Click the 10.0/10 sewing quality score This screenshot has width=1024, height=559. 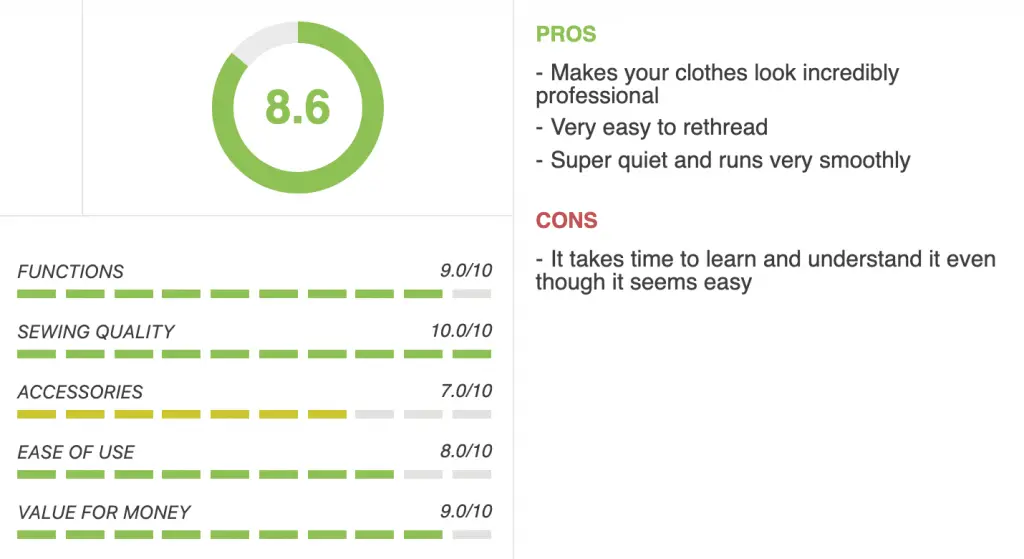click(461, 330)
